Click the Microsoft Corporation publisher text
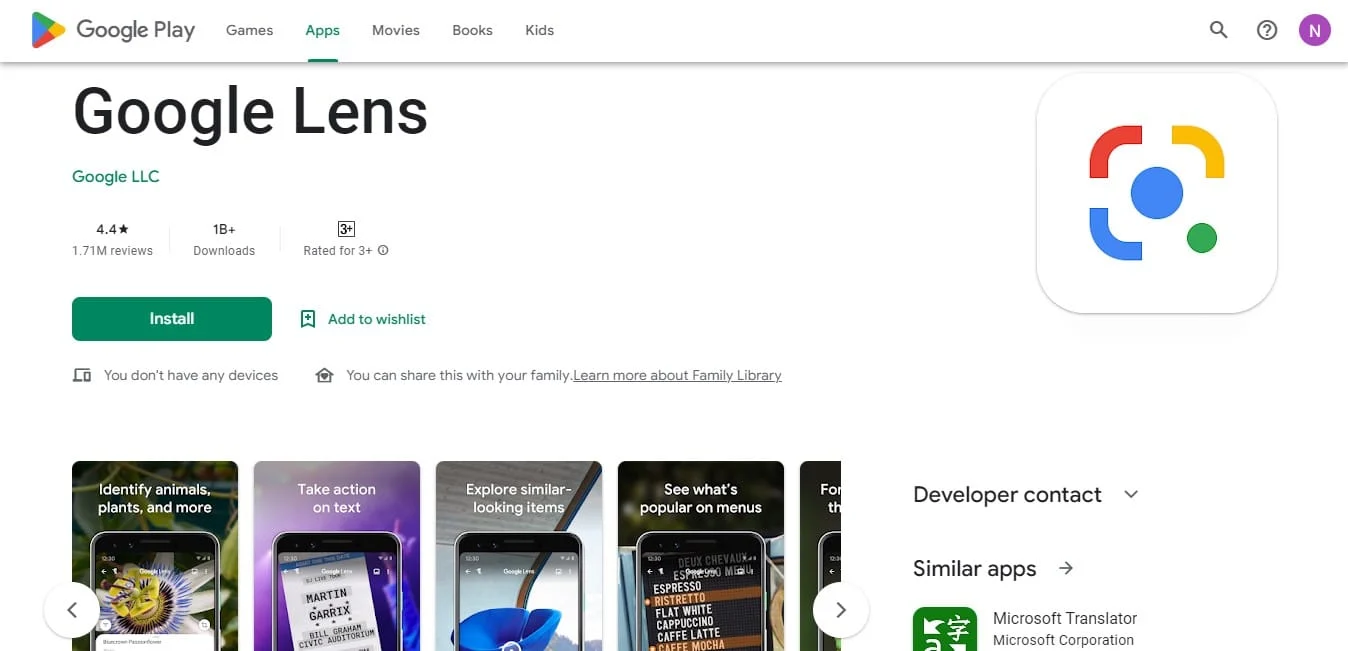The image size is (1348, 651). (1063, 640)
